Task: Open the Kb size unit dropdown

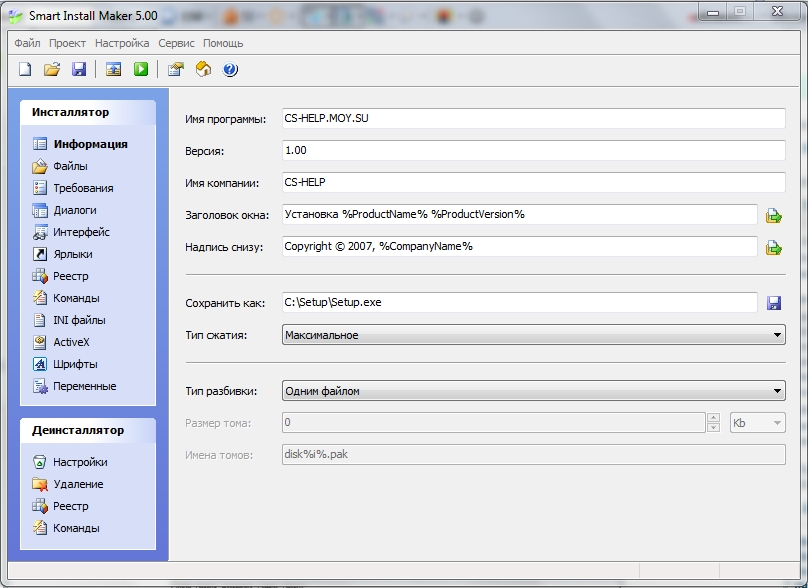Action: coord(758,423)
